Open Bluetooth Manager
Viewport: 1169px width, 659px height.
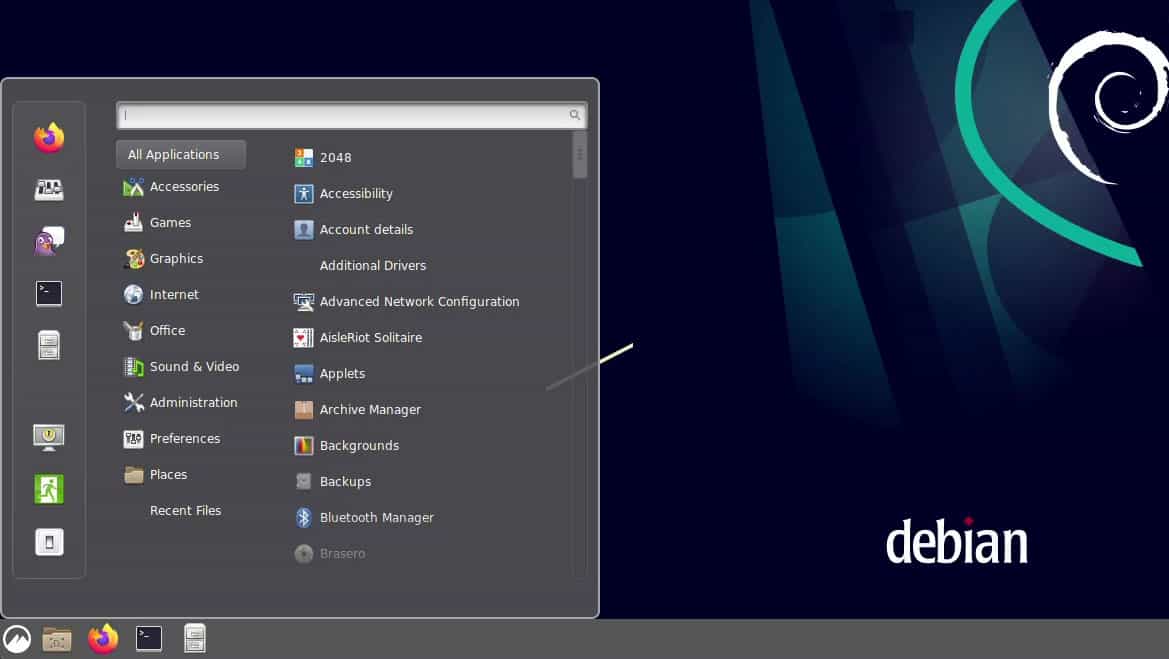pos(376,517)
